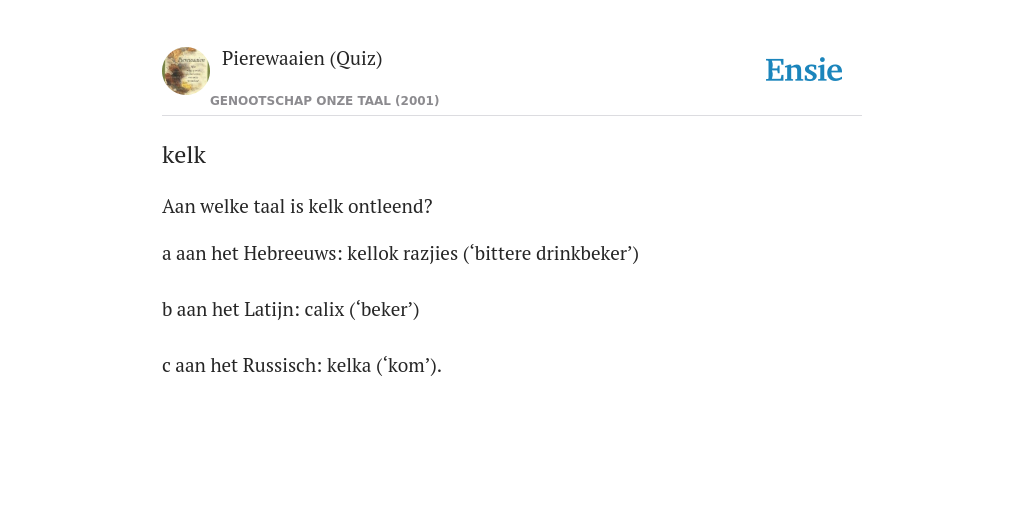Click the translation 'beker'
Screen dimensions: 1024x512
[x=384, y=310]
